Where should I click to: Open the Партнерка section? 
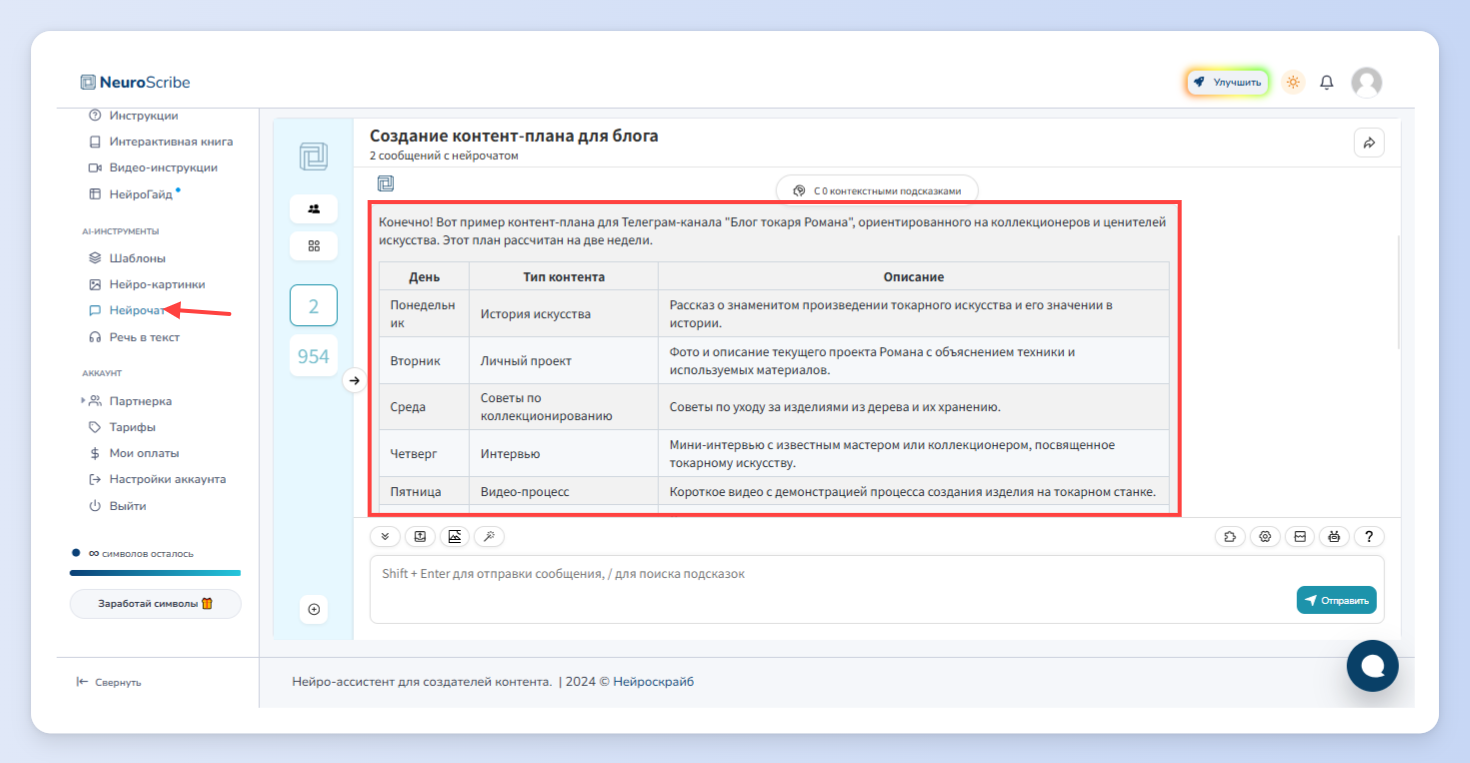pyautogui.click(x=131, y=401)
